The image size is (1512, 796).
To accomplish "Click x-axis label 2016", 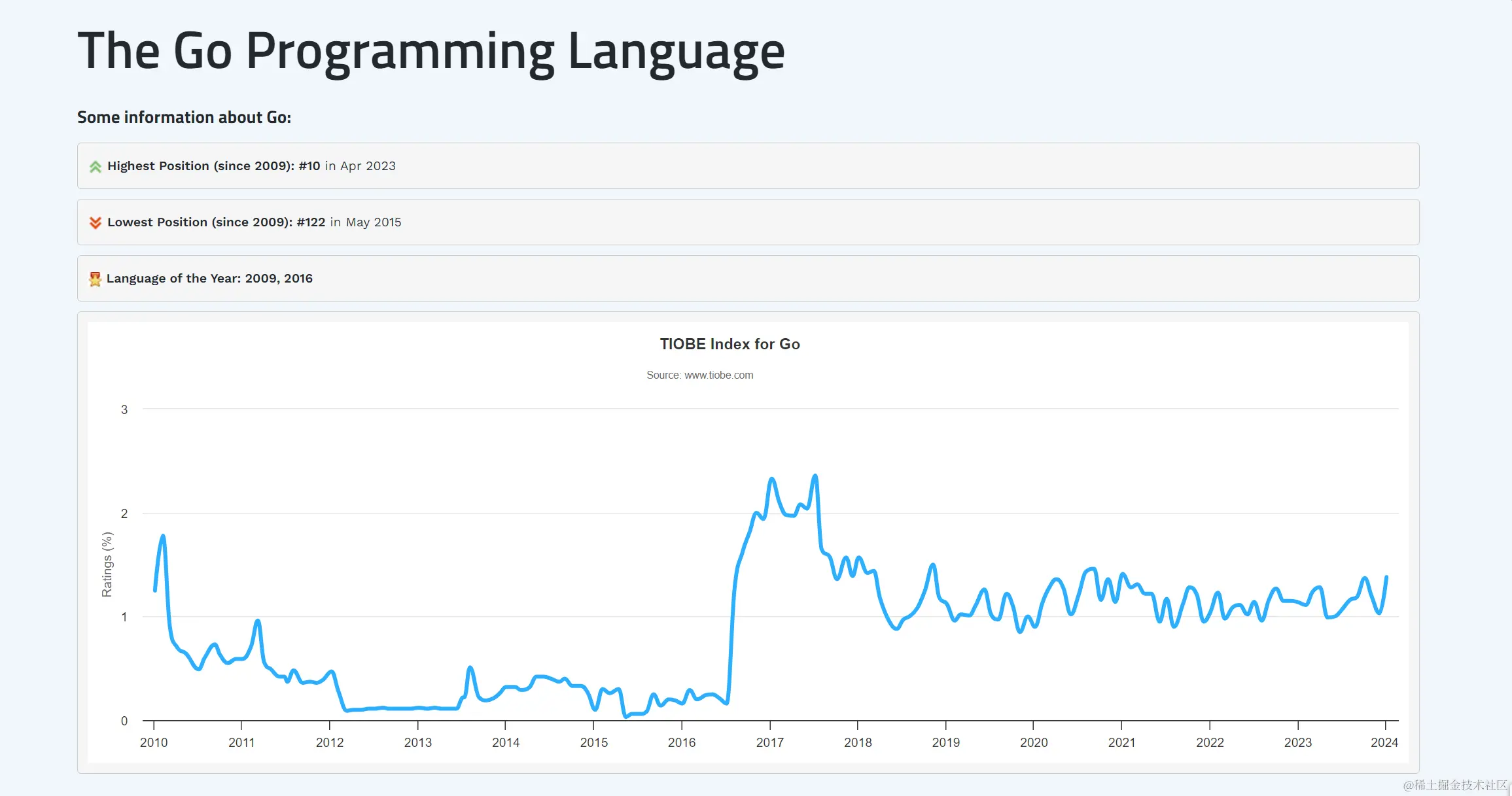I will pos(682,743).
